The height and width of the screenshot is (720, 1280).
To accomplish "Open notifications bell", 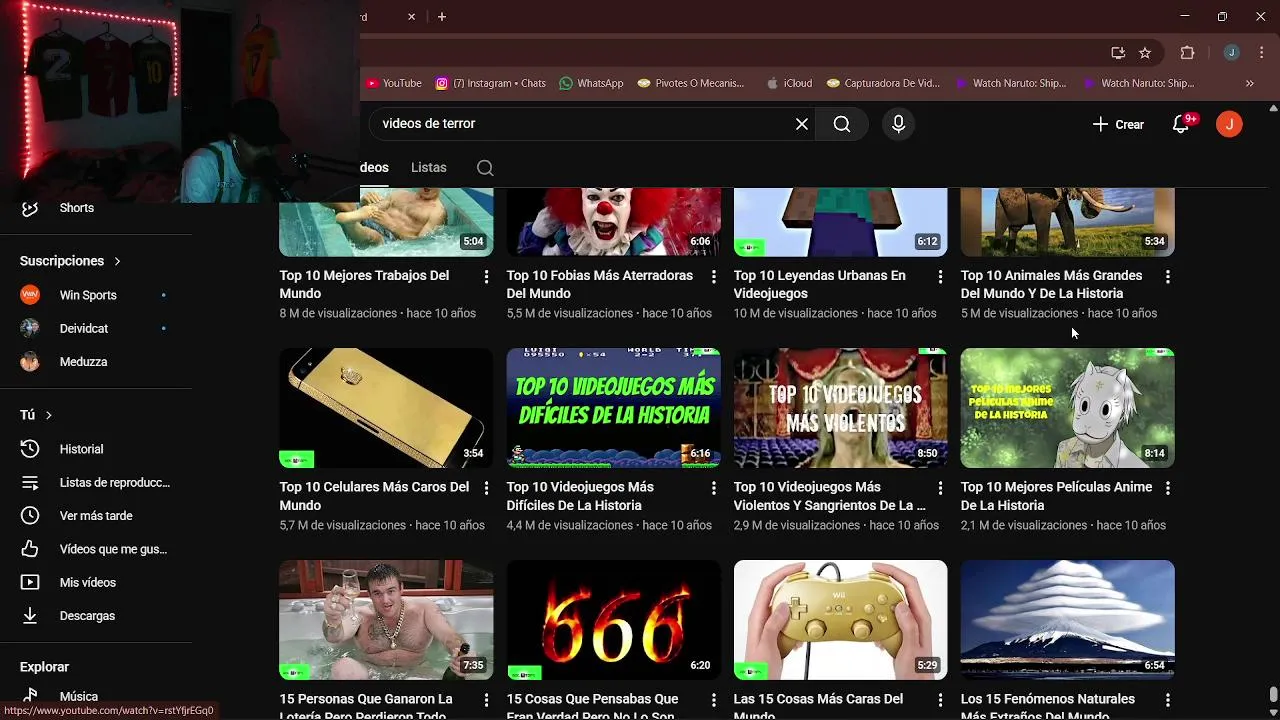I will (x=1181, y=124).
